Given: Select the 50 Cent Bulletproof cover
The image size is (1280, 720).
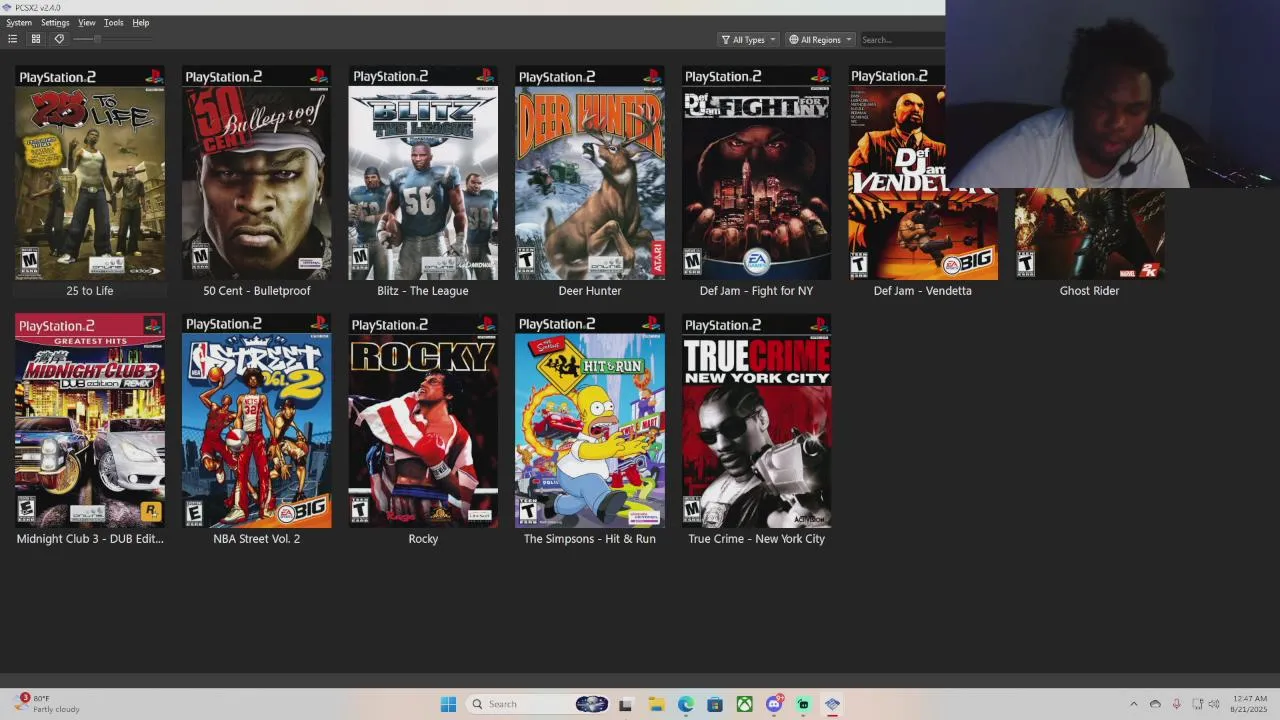Looking at the screenshot, I should pos(256,173).
